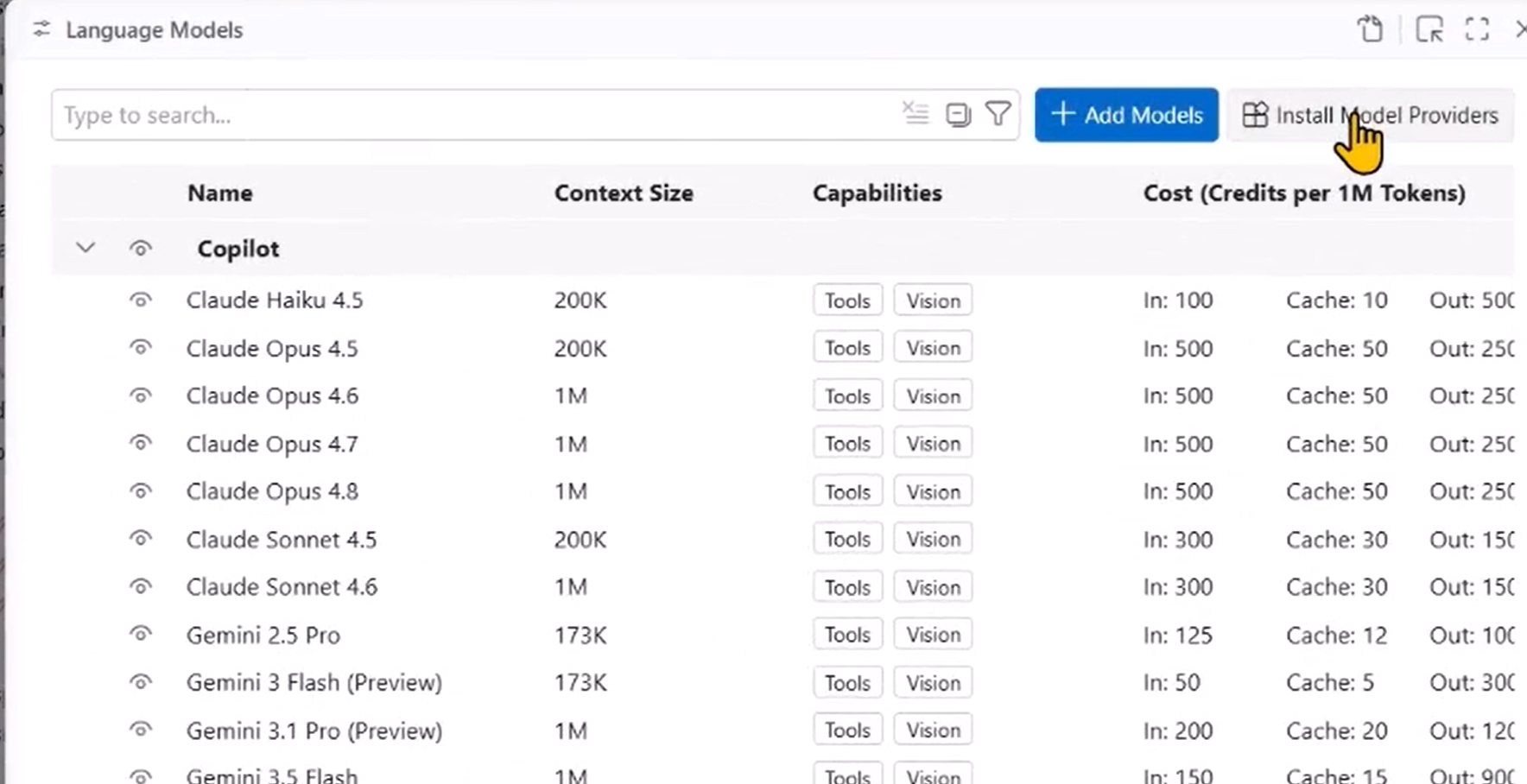This screenshot has height=784, width=1527.
Task: Click In: 100 cost of Claude Haiku 4.5
Action: pyautogui.click(x=1178, y=300)
